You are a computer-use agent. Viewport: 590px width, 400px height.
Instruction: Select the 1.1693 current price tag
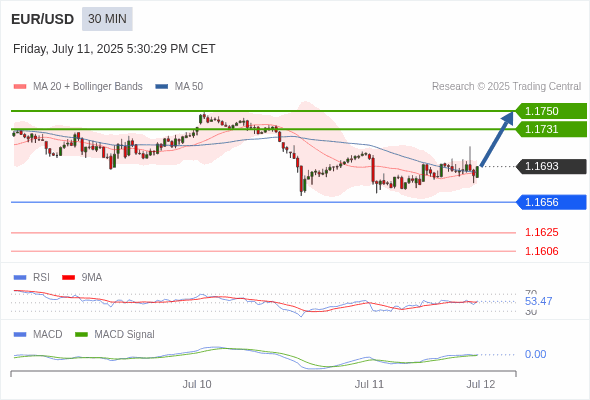551,166
